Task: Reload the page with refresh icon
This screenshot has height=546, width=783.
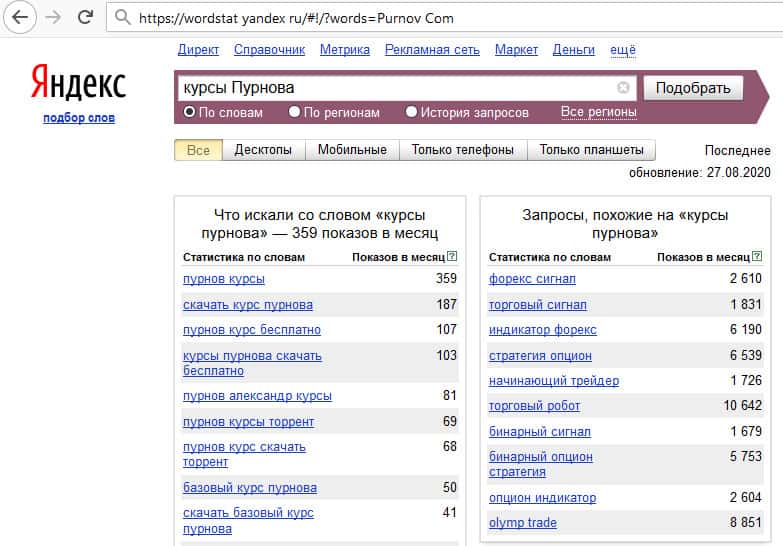Action: coord(86,18)
